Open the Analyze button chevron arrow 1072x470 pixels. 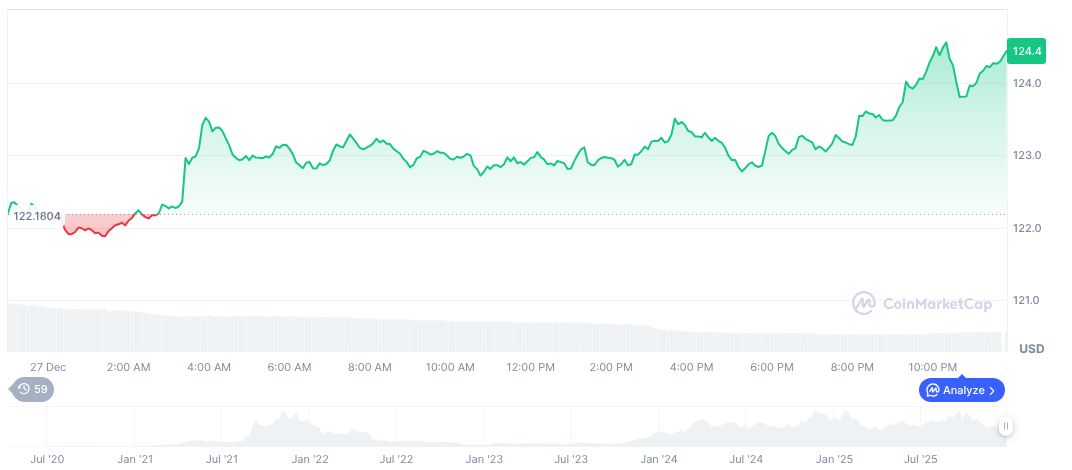click(992, 390)
